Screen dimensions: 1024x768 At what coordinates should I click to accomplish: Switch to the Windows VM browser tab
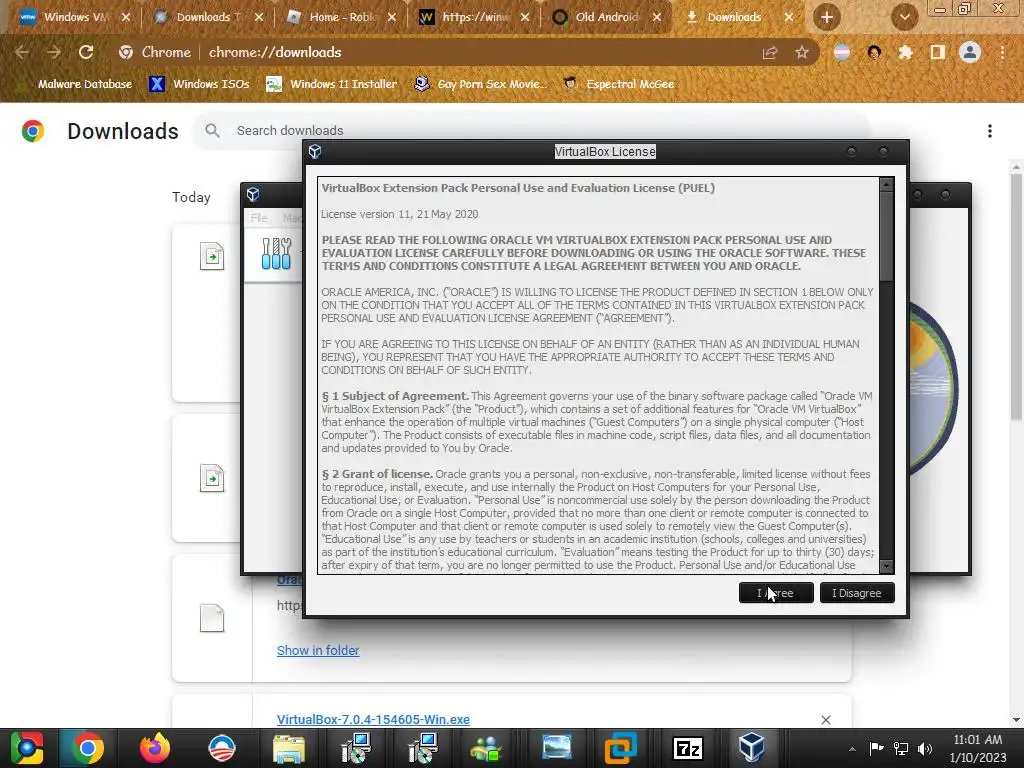[74, 17]
